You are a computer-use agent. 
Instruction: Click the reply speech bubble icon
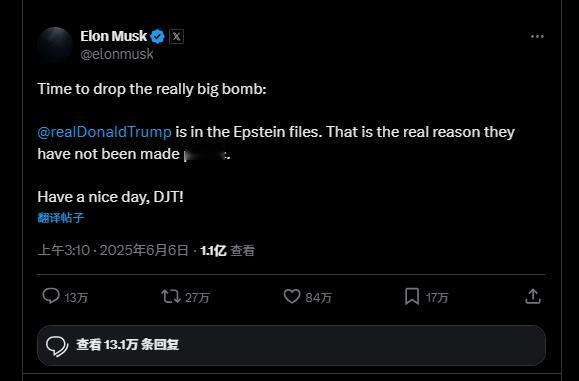tap(51, 296)
